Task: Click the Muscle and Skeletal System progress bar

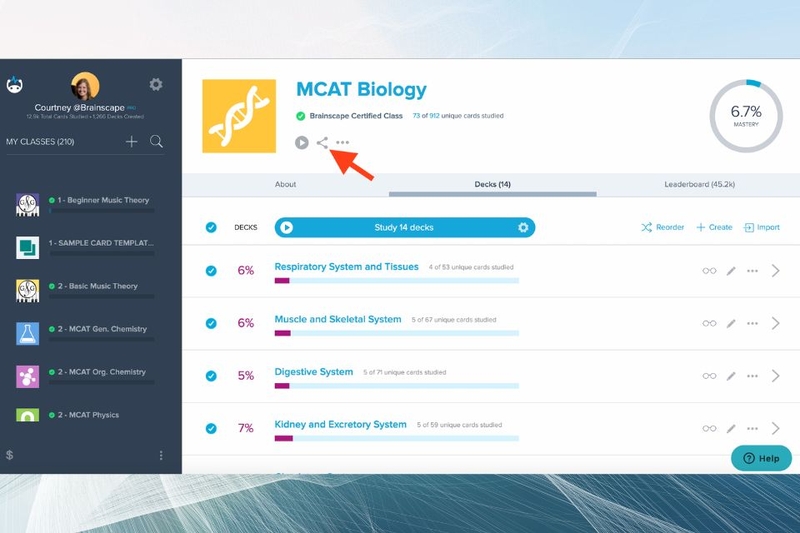Action: 396,334
